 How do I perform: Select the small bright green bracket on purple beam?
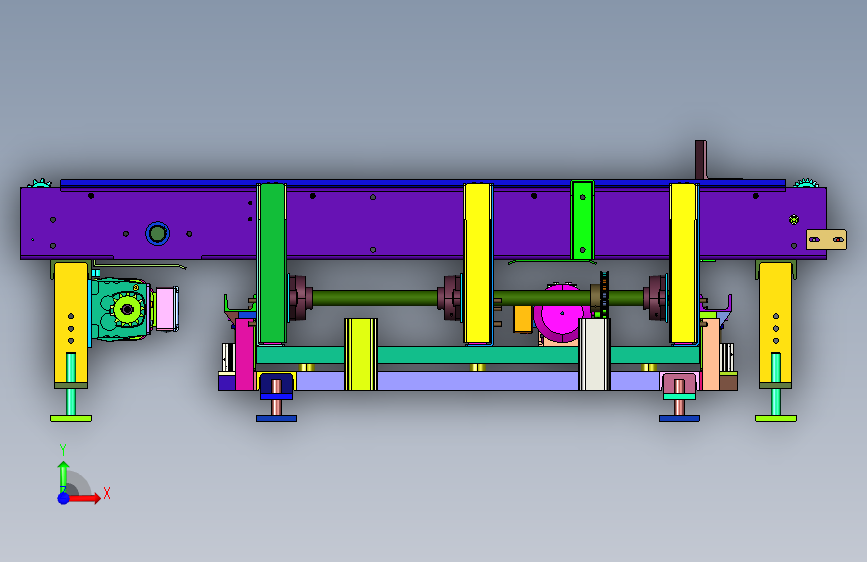pos(582,220)
